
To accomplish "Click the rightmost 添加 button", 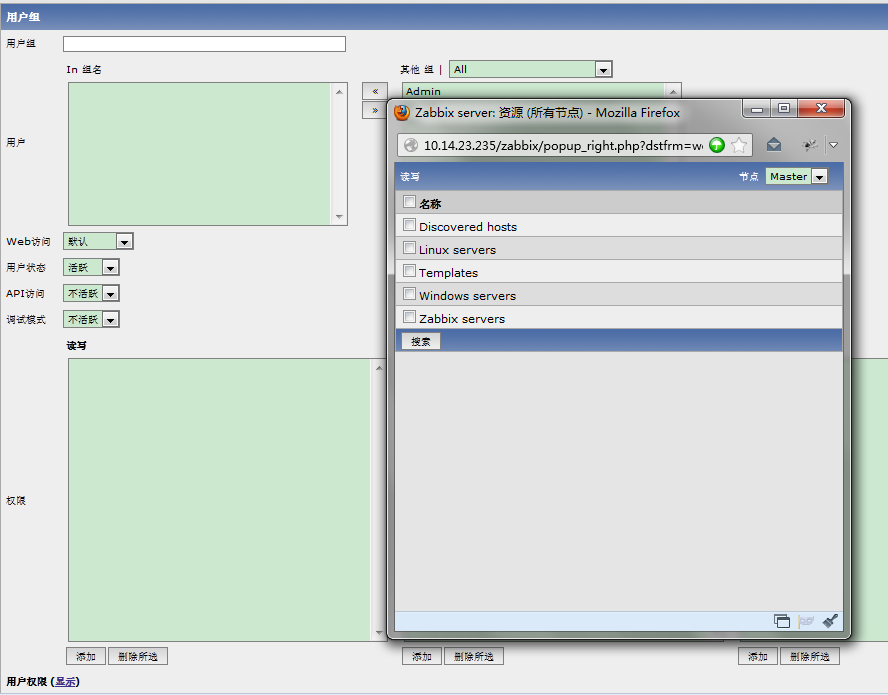I will pos(758,656).
